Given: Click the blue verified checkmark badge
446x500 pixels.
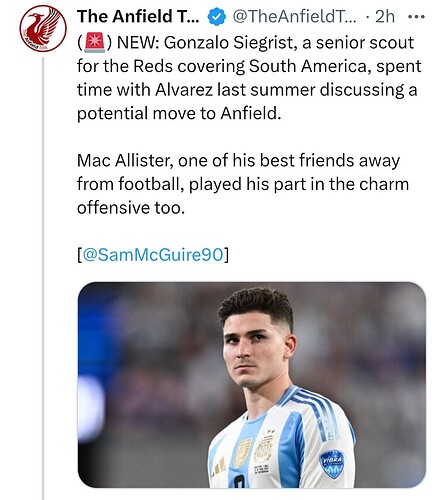Looking at the screenshot, I should tap(217, 17).
